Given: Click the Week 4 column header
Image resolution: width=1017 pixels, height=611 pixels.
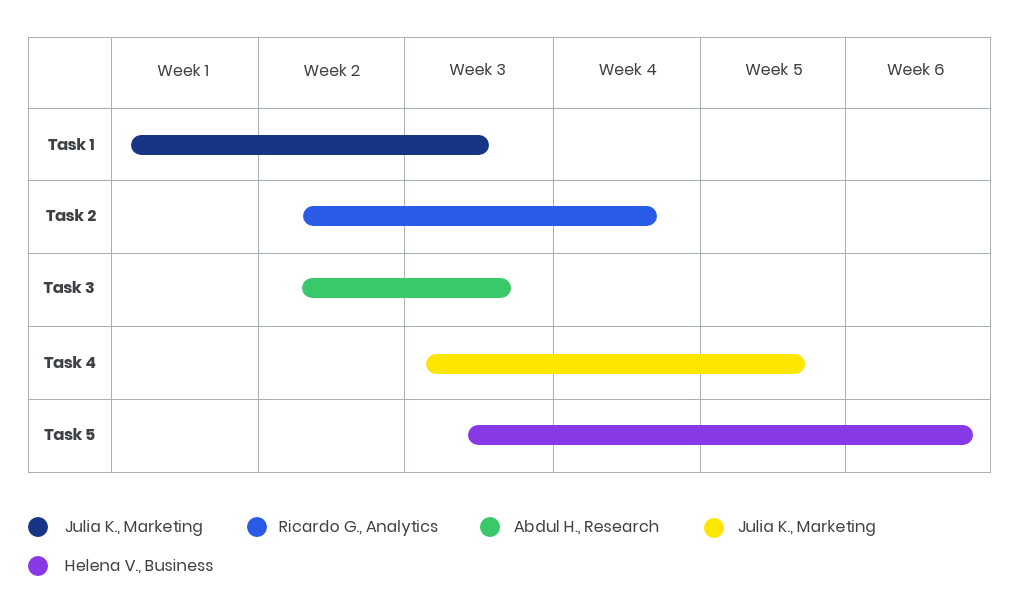Looking at the screenshot, I should [627, 70].
